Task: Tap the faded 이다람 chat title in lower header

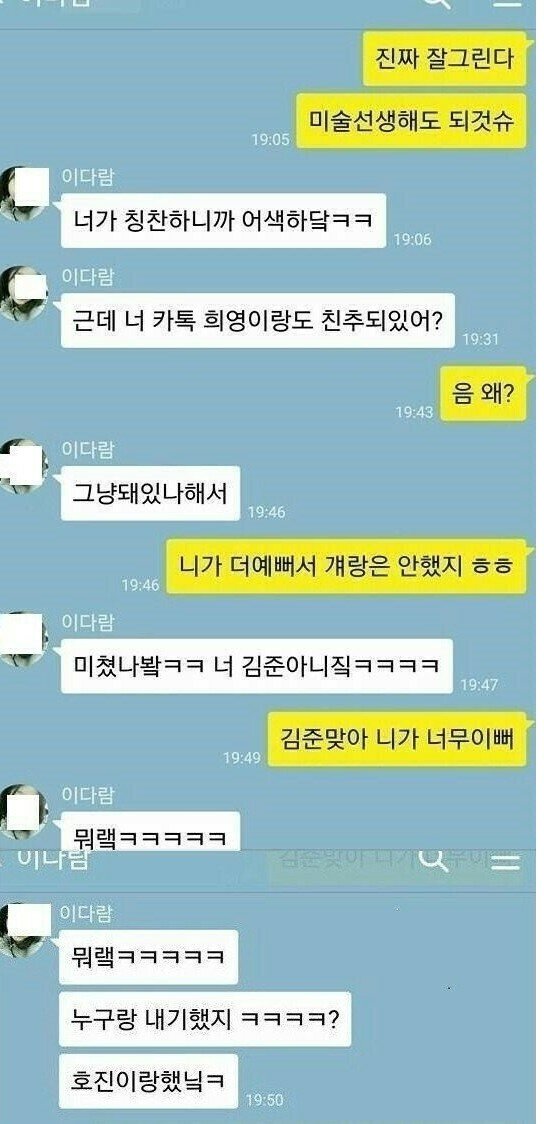Action: tap(52, 858)
